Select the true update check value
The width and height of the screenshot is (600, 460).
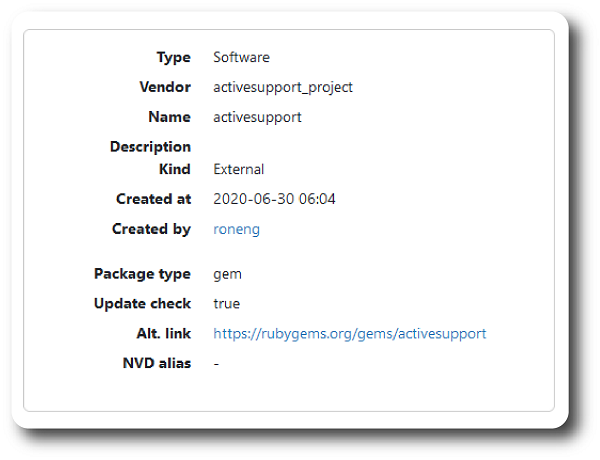tap(227, 303)
